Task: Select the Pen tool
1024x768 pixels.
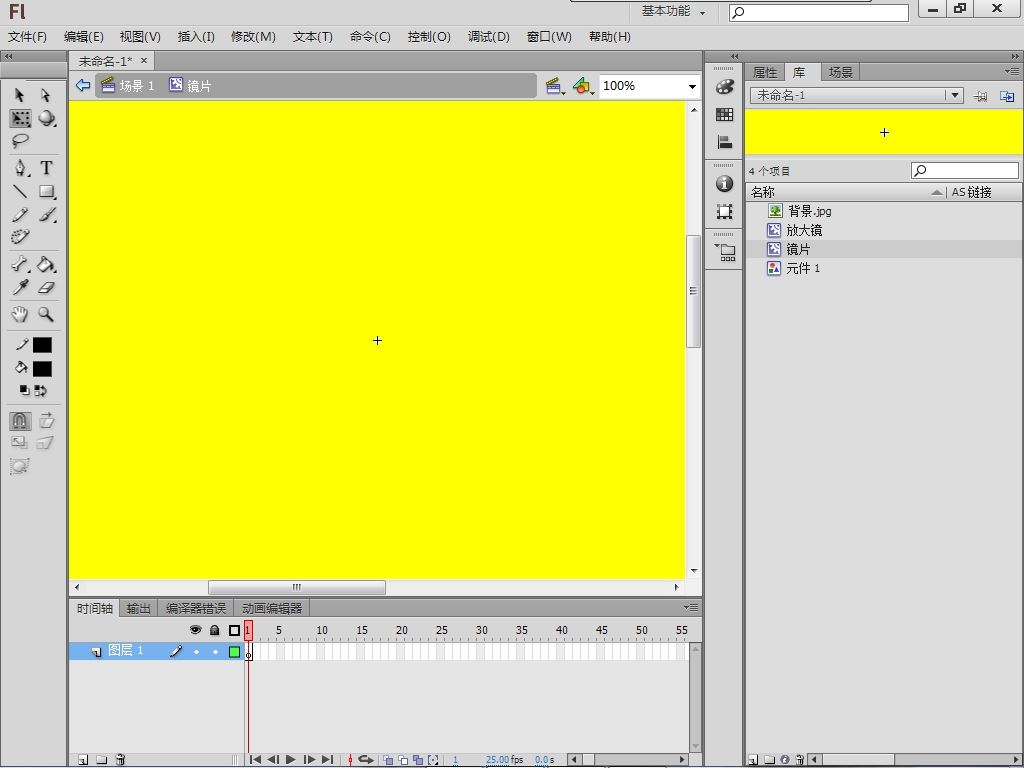Action: [x=20, y=168]
